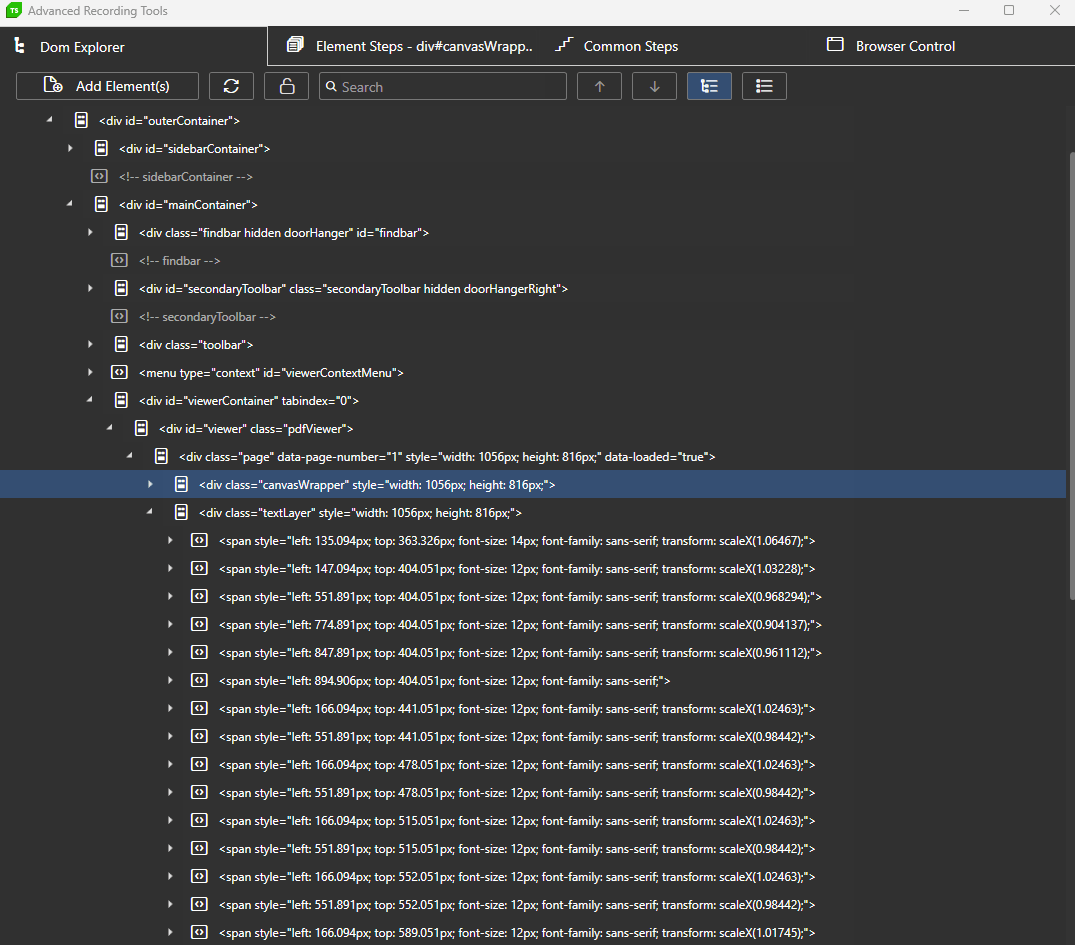The image size is (1075, 945).
Task: Expand the canvasWrapper node
Action: (x=150, y=485)
